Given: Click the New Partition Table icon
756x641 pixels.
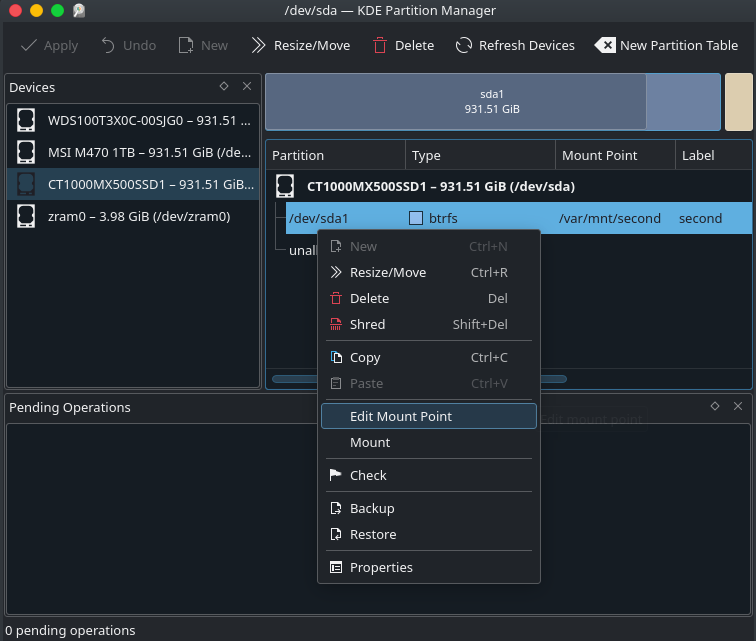Looking at the screenshot, I should coord(605,45).
